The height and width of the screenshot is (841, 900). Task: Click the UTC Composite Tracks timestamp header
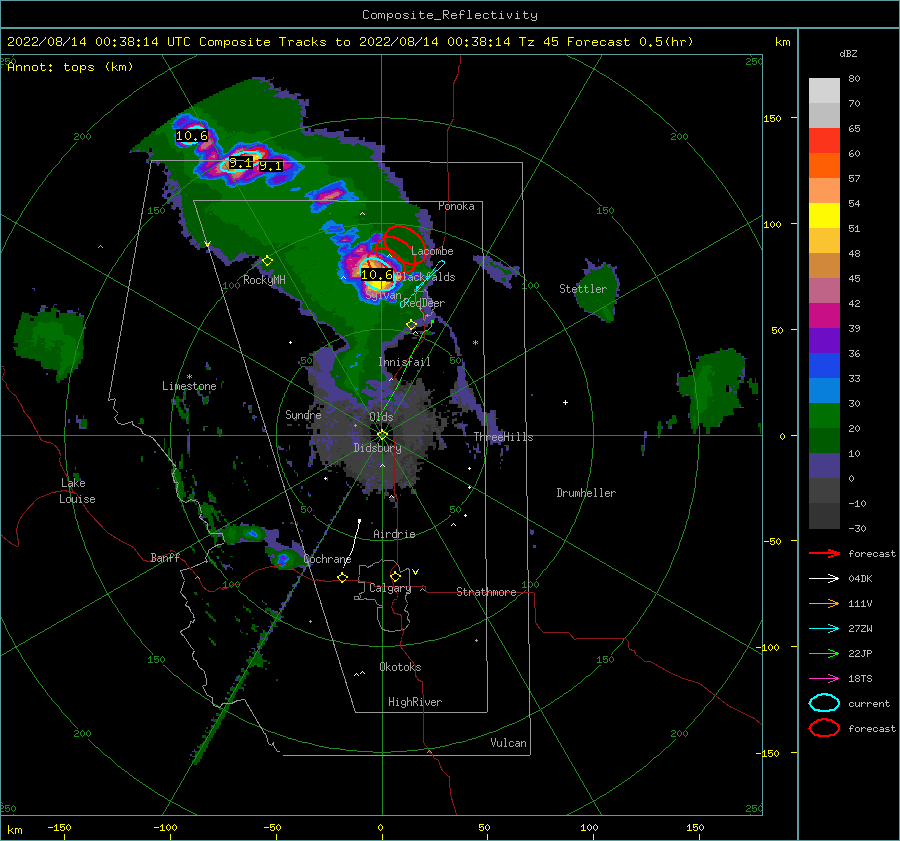click(x=350, y=42)
